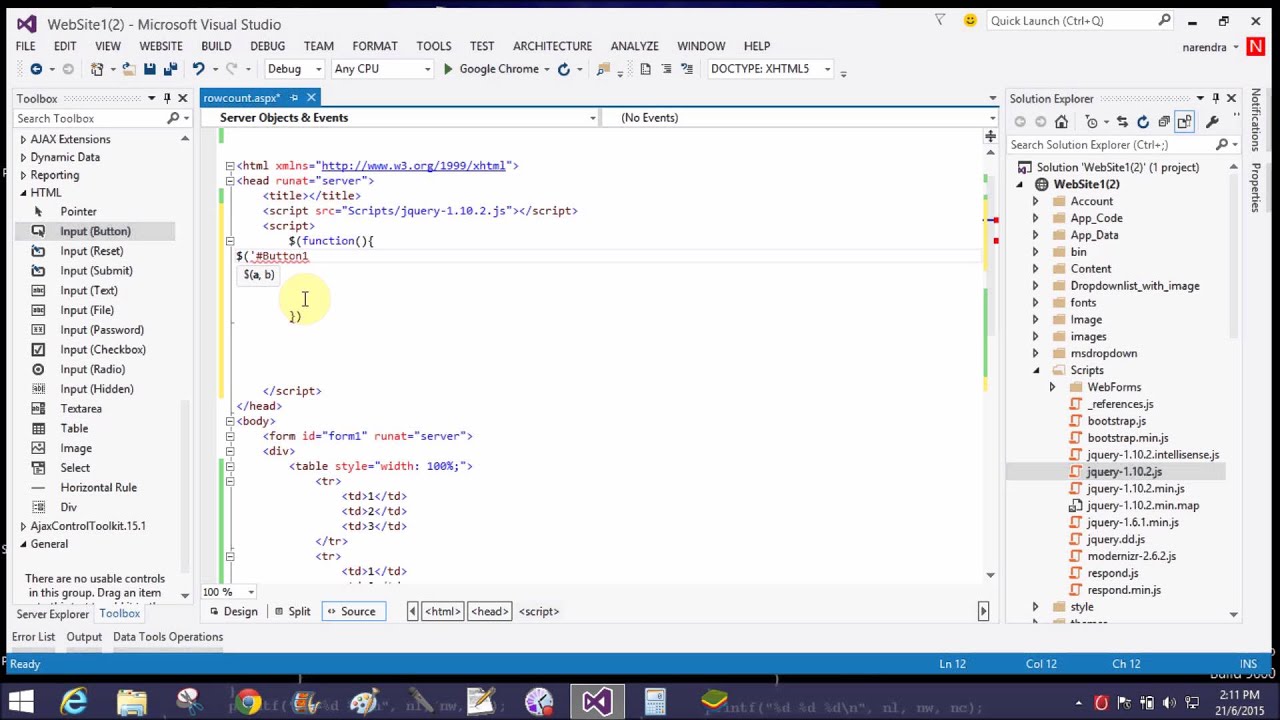Click the Quick Launch search box
The image size is (1280, 720).
(x=1080, y=20)
